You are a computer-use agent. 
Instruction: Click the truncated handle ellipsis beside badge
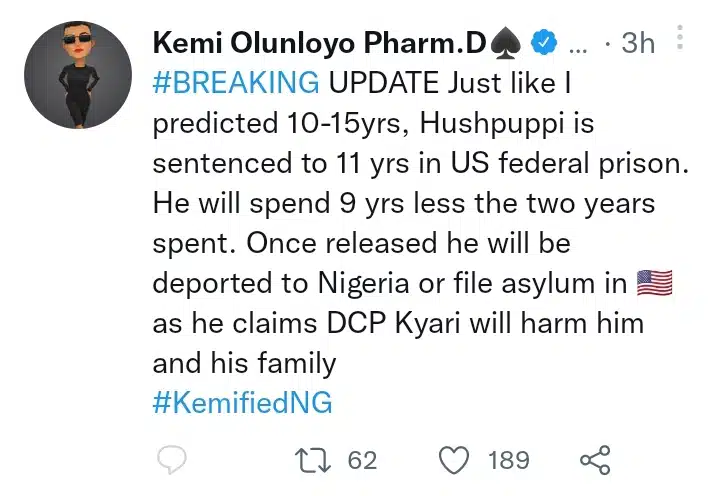(x=578, y=44)
